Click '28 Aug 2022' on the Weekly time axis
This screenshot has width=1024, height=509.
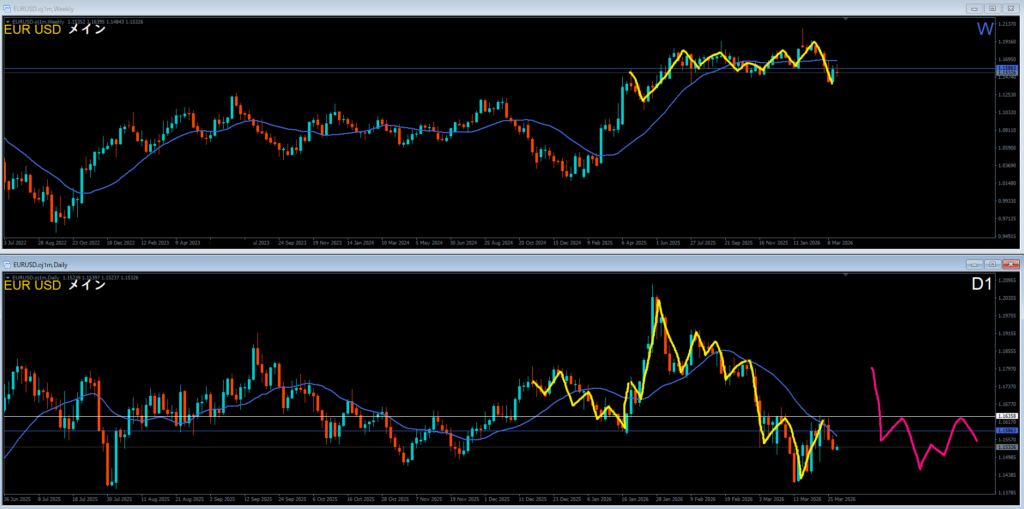[x=53, y=242]
